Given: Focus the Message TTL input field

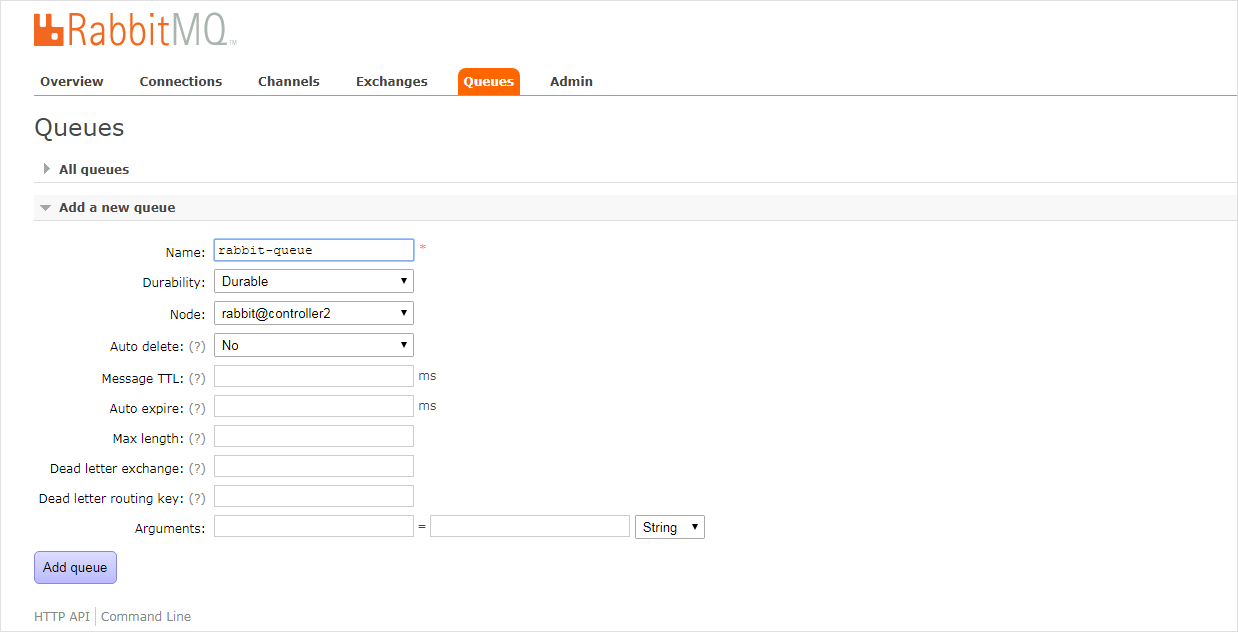Looking at the screenshot, I should (x=314, y=377).
